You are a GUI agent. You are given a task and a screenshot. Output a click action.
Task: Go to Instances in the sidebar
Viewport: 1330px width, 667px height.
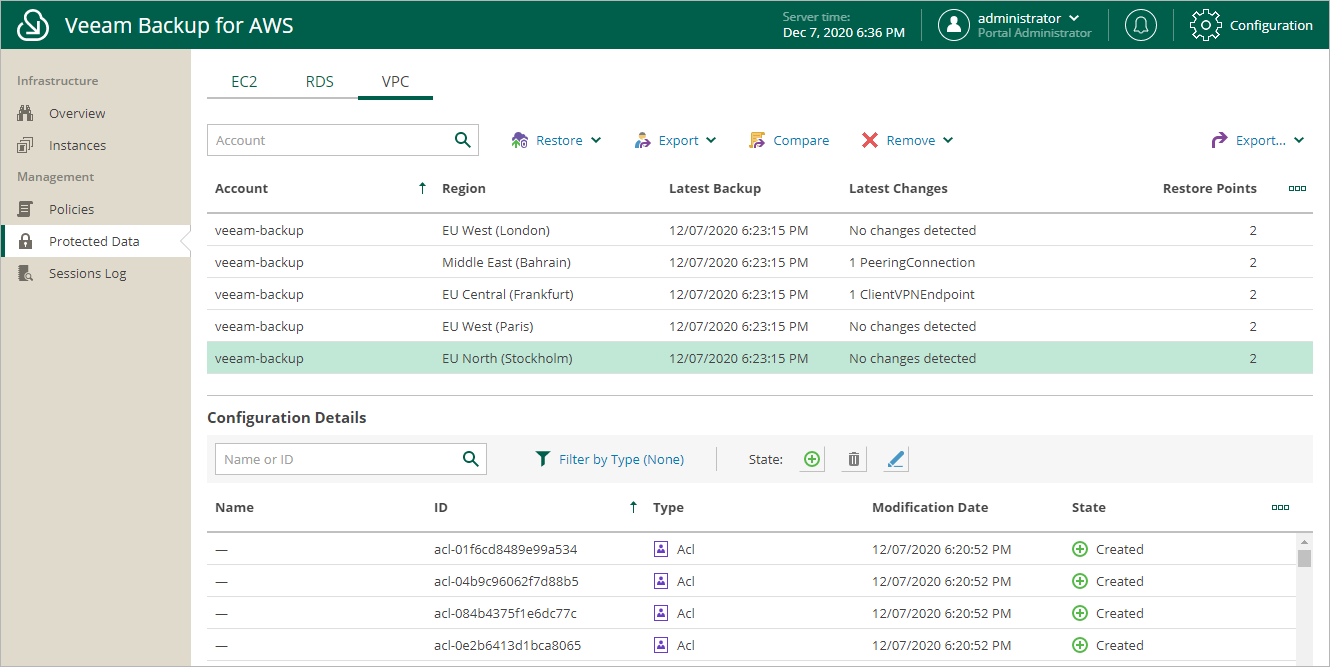click(x=77, y=146)
